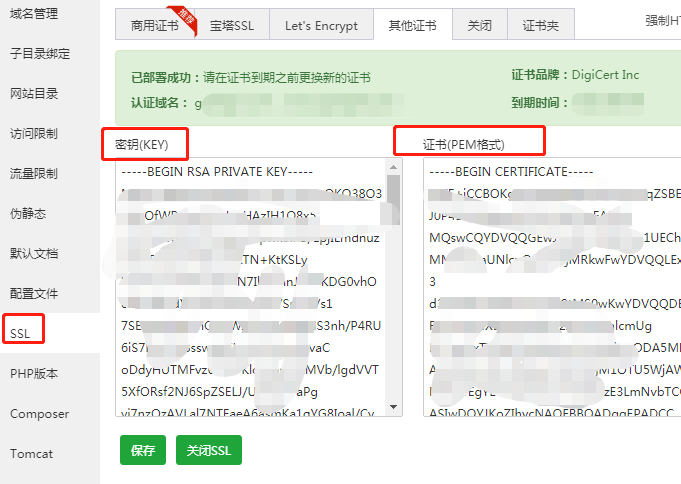
Task: Switch to Let's Encrypt tab
Action: click(321, 25)
